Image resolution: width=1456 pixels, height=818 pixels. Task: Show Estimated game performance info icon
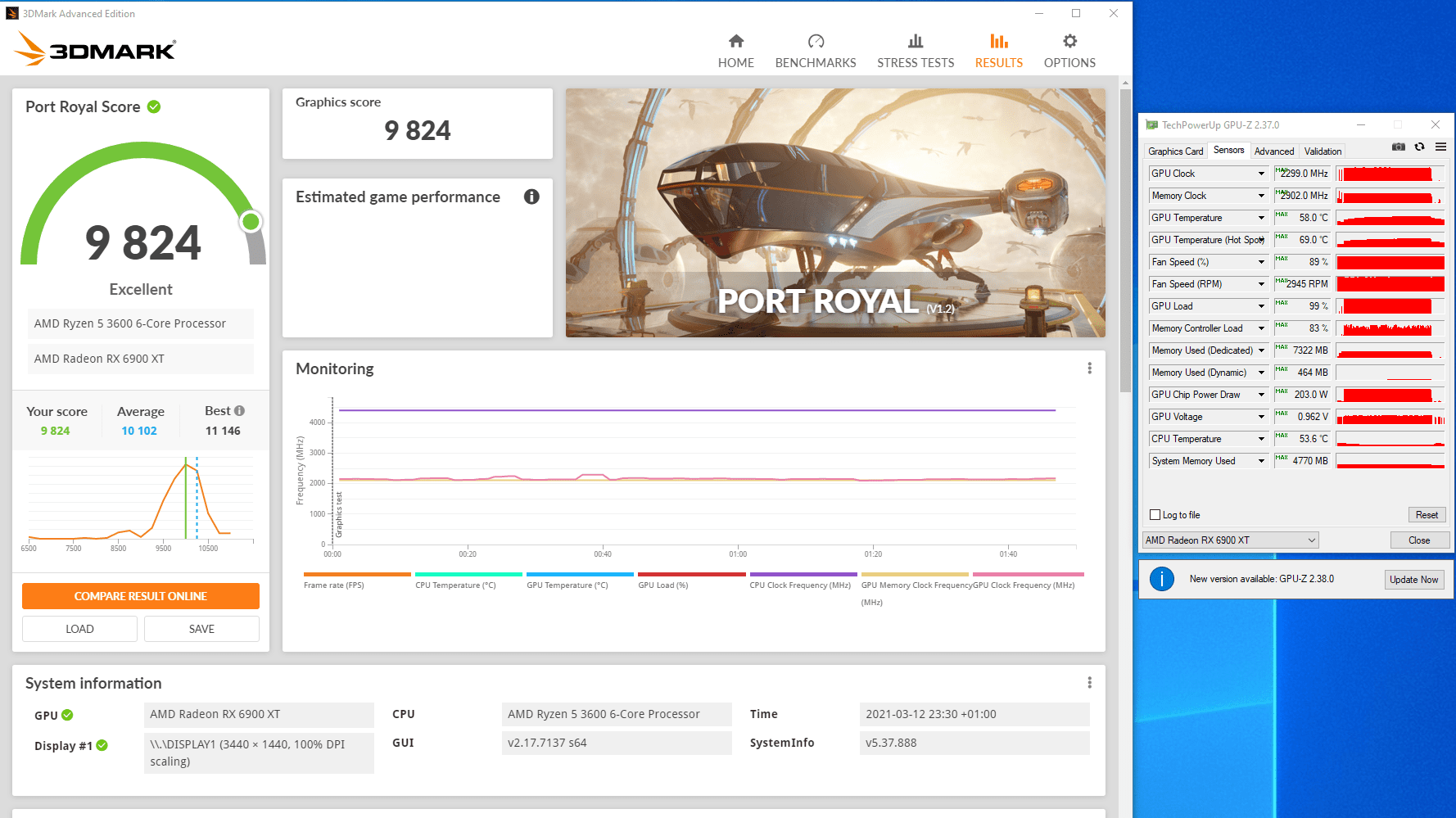[x=531, y=197]
